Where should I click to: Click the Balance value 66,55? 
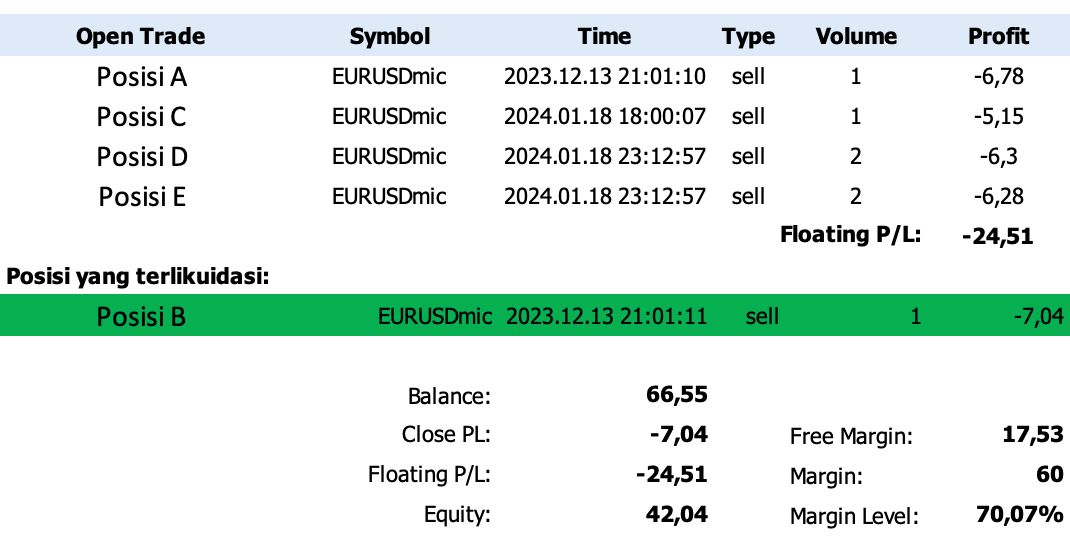point(676,394)
